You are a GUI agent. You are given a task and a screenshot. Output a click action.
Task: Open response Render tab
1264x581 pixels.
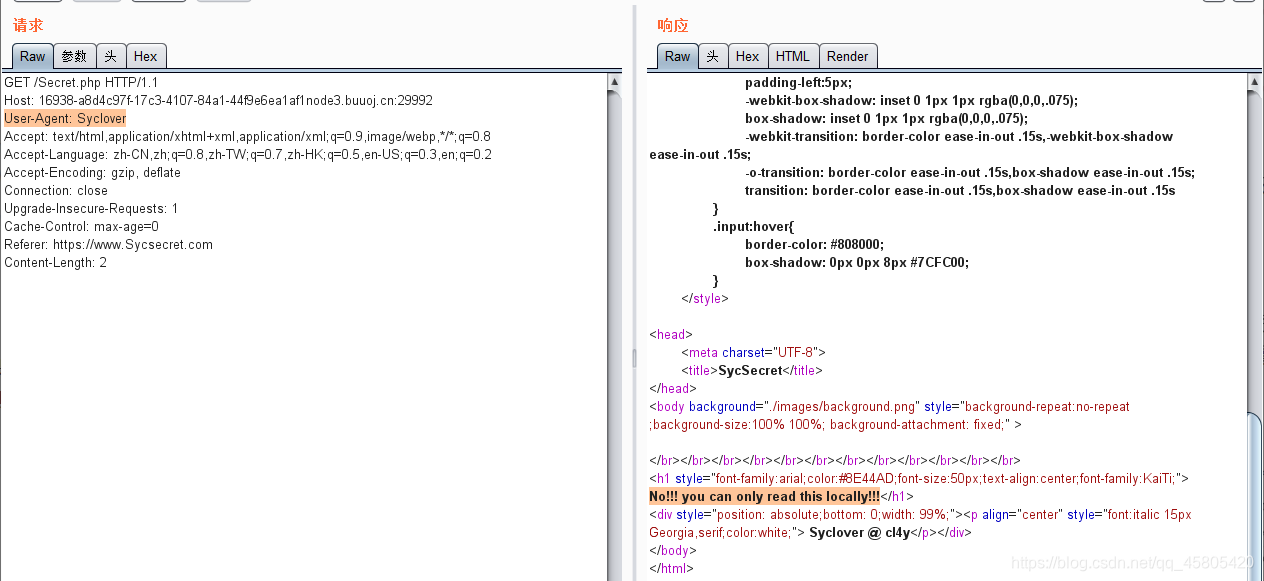[x=848, y=56]
